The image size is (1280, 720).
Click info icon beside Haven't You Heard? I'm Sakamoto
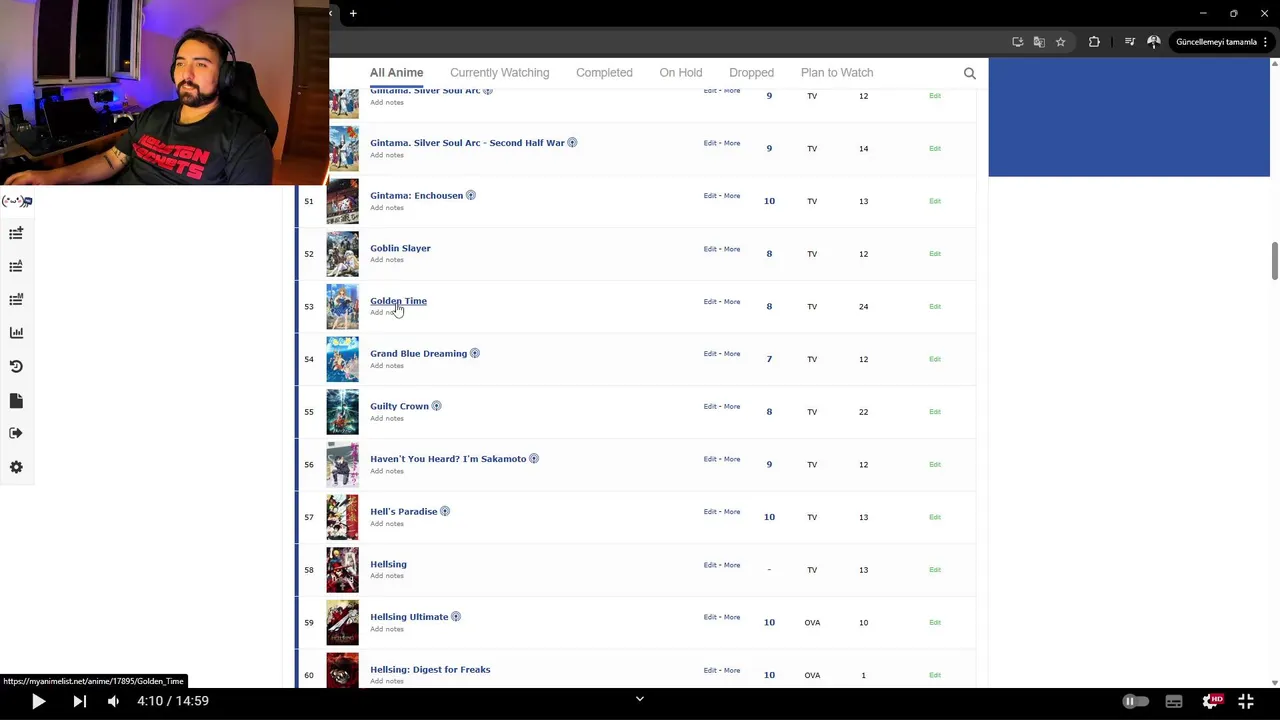tap(534, 459)
